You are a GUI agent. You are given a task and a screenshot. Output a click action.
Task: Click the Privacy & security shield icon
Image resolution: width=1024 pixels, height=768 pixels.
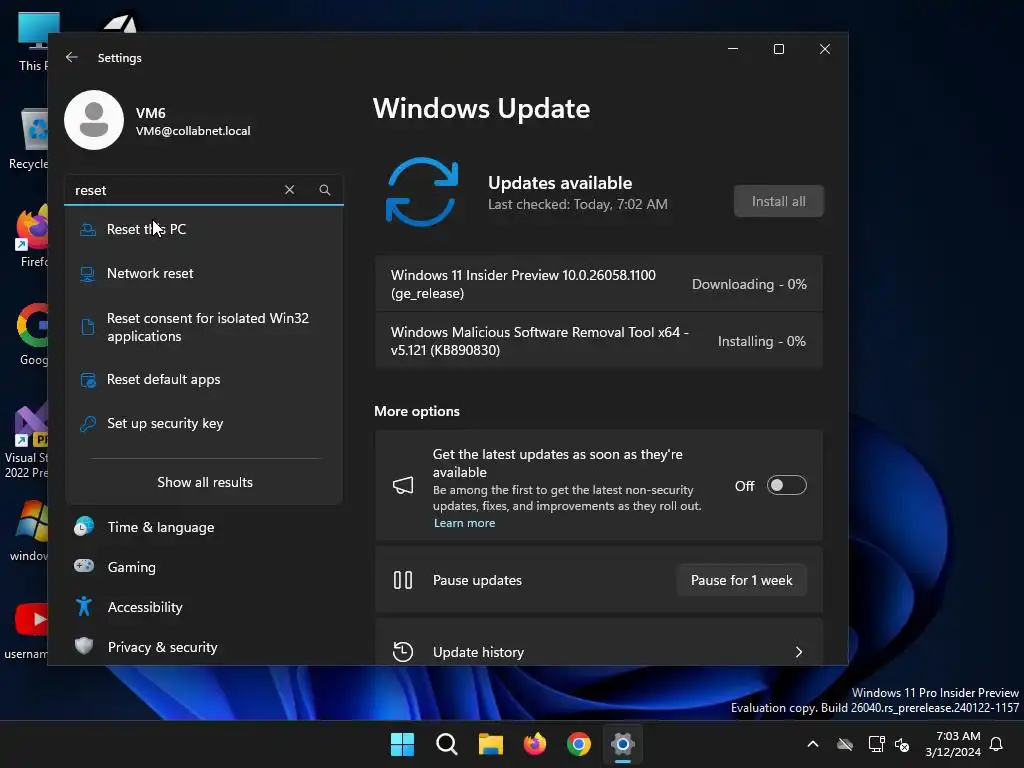coord(84,646)
